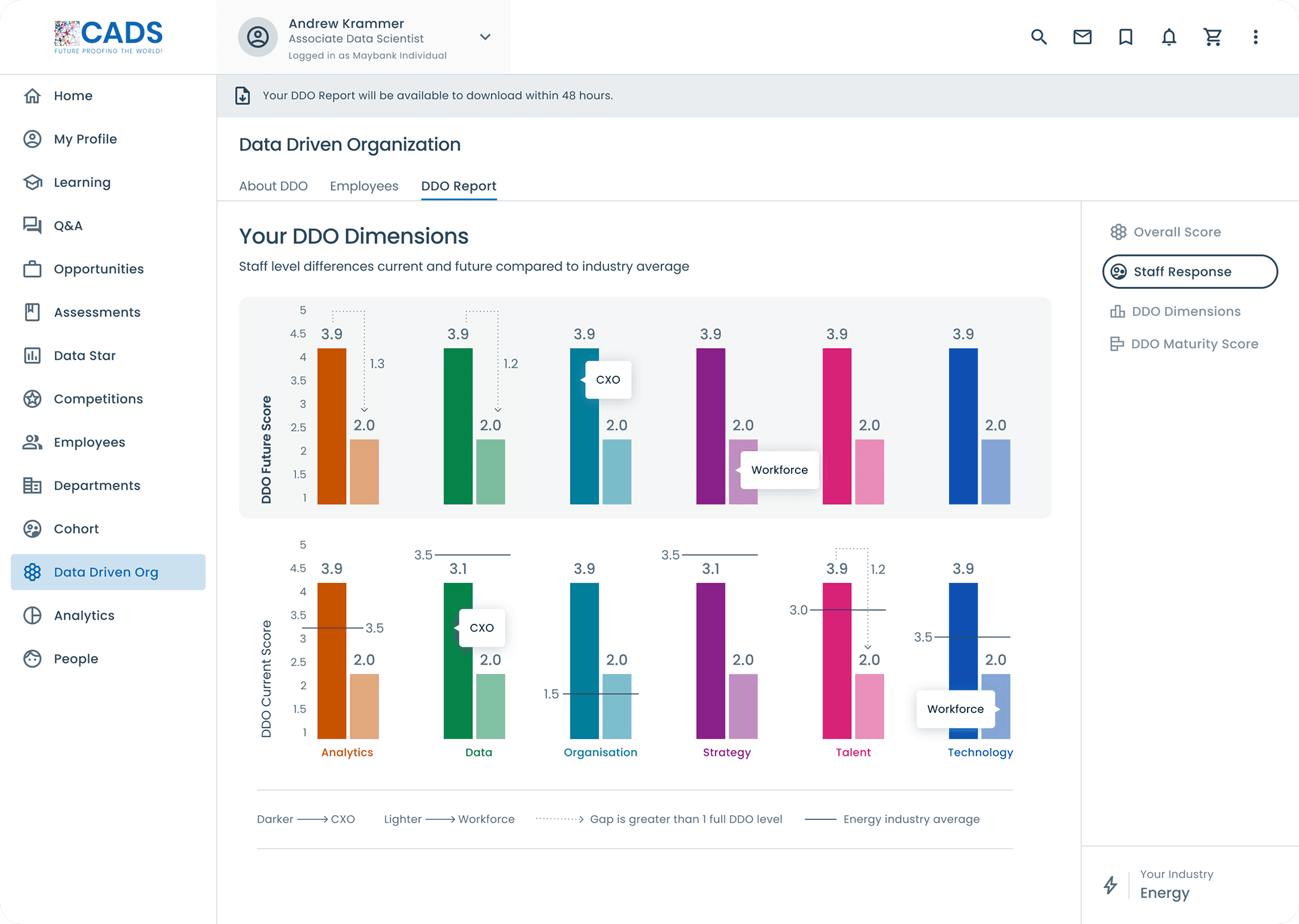The height and width of the screenshot is (924, 1299).
Task: Expand the Andrew Krammer account dropdown
Action: tap(484, 37)
